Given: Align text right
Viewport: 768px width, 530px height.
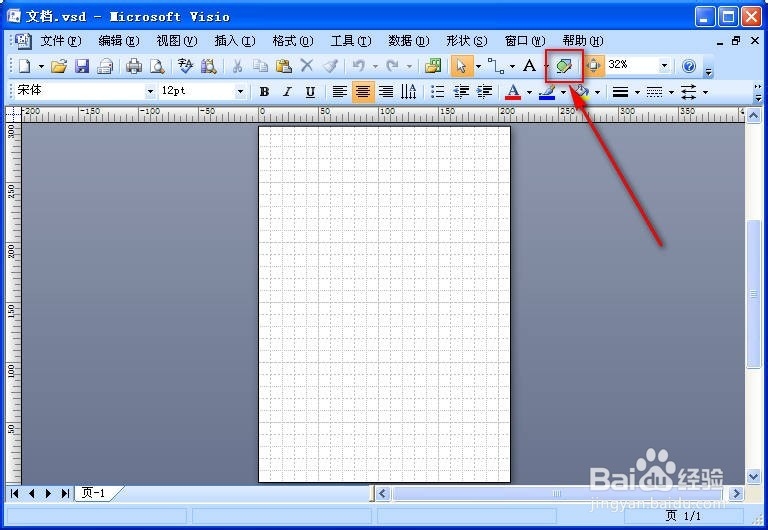Looking at the screenshot, I should click(386, 92).
